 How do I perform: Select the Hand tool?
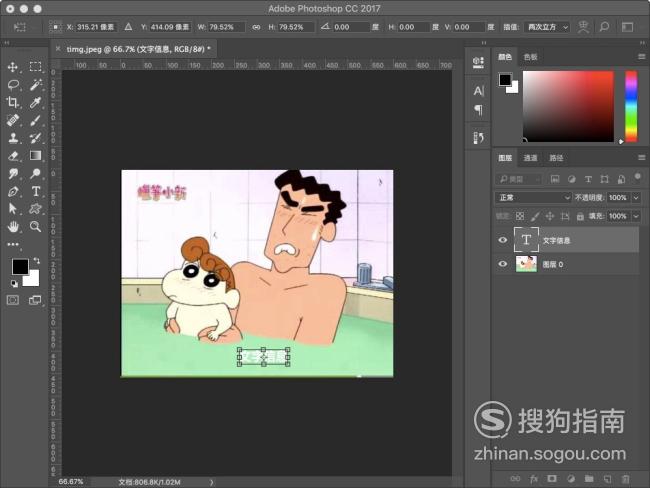[13, 226]
